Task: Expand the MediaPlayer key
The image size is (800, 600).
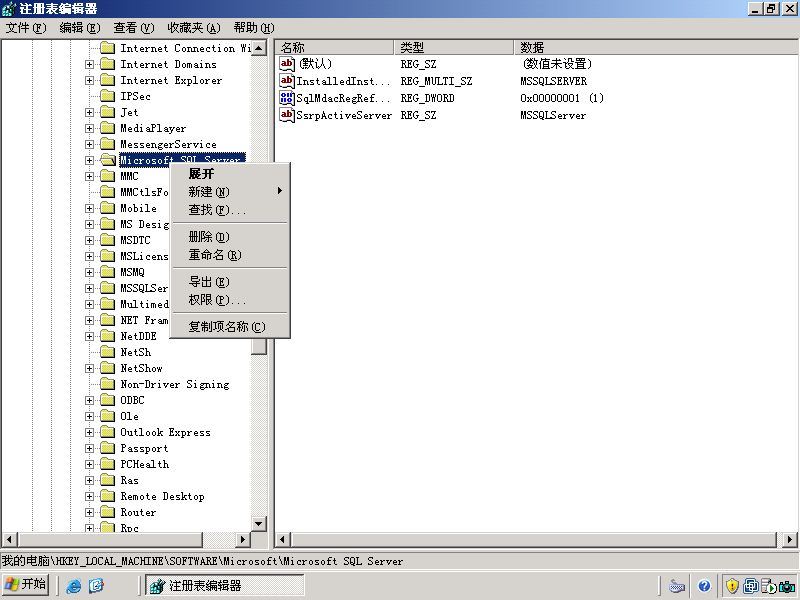Action: coord(89,128)
